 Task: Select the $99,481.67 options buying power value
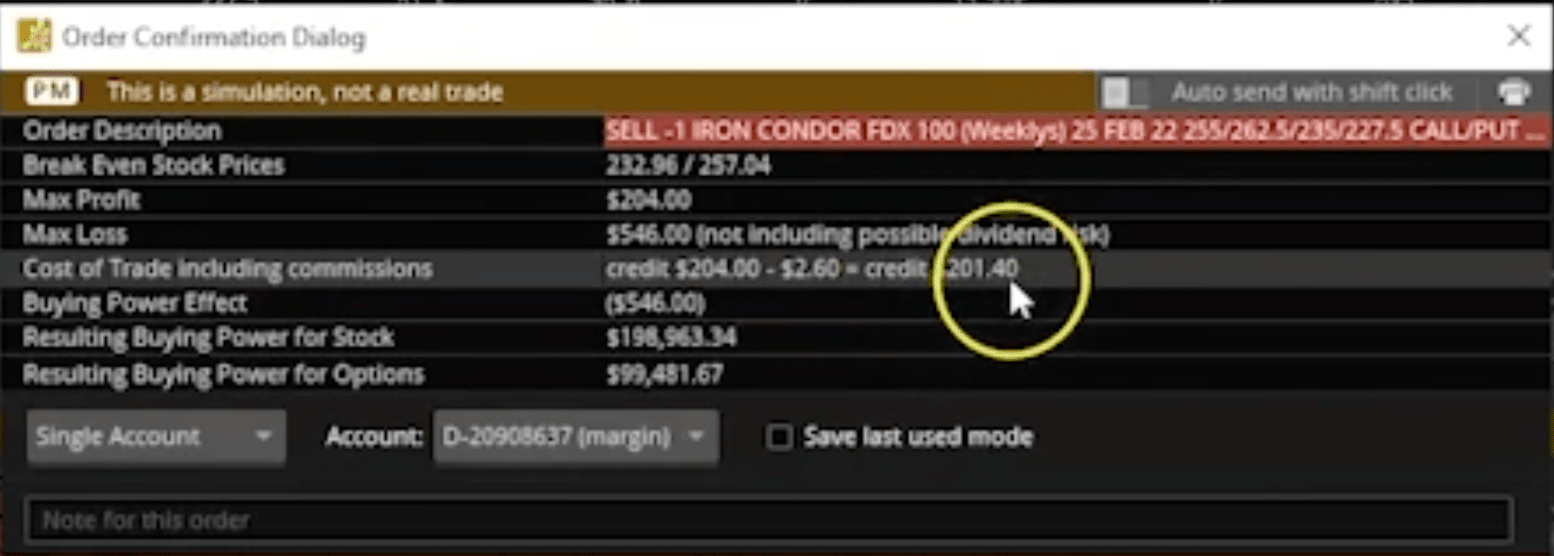coord(664,375)
